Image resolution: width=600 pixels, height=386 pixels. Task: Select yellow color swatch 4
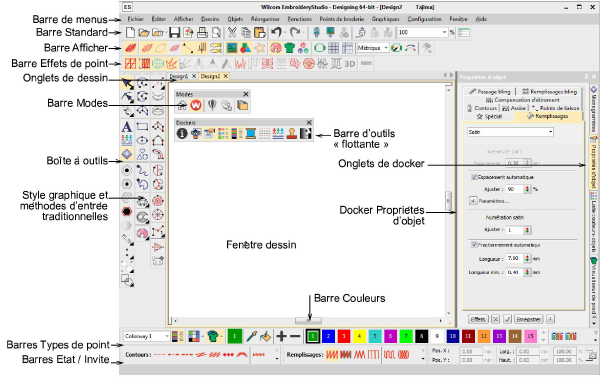click(359, 336)
